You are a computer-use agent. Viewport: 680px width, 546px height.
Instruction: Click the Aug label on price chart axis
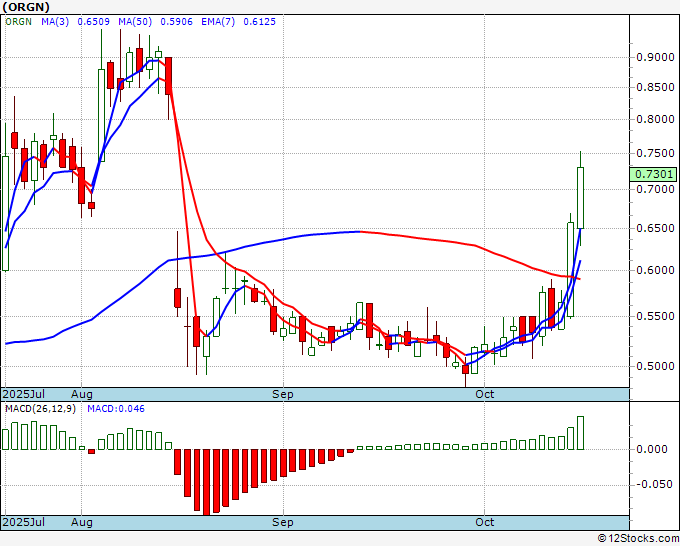pos(82,394)
